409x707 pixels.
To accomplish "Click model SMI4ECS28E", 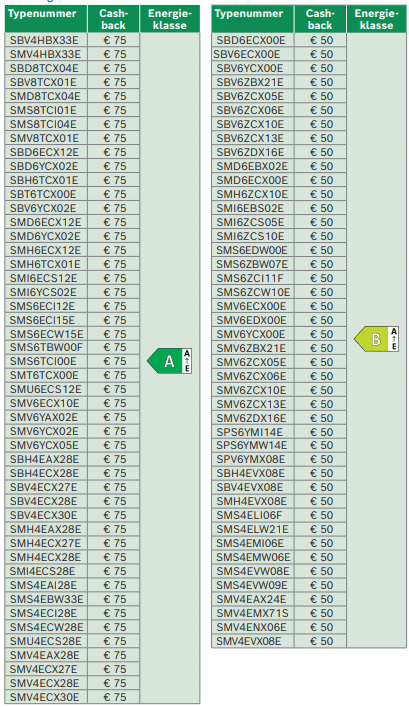I will (42, 571).
